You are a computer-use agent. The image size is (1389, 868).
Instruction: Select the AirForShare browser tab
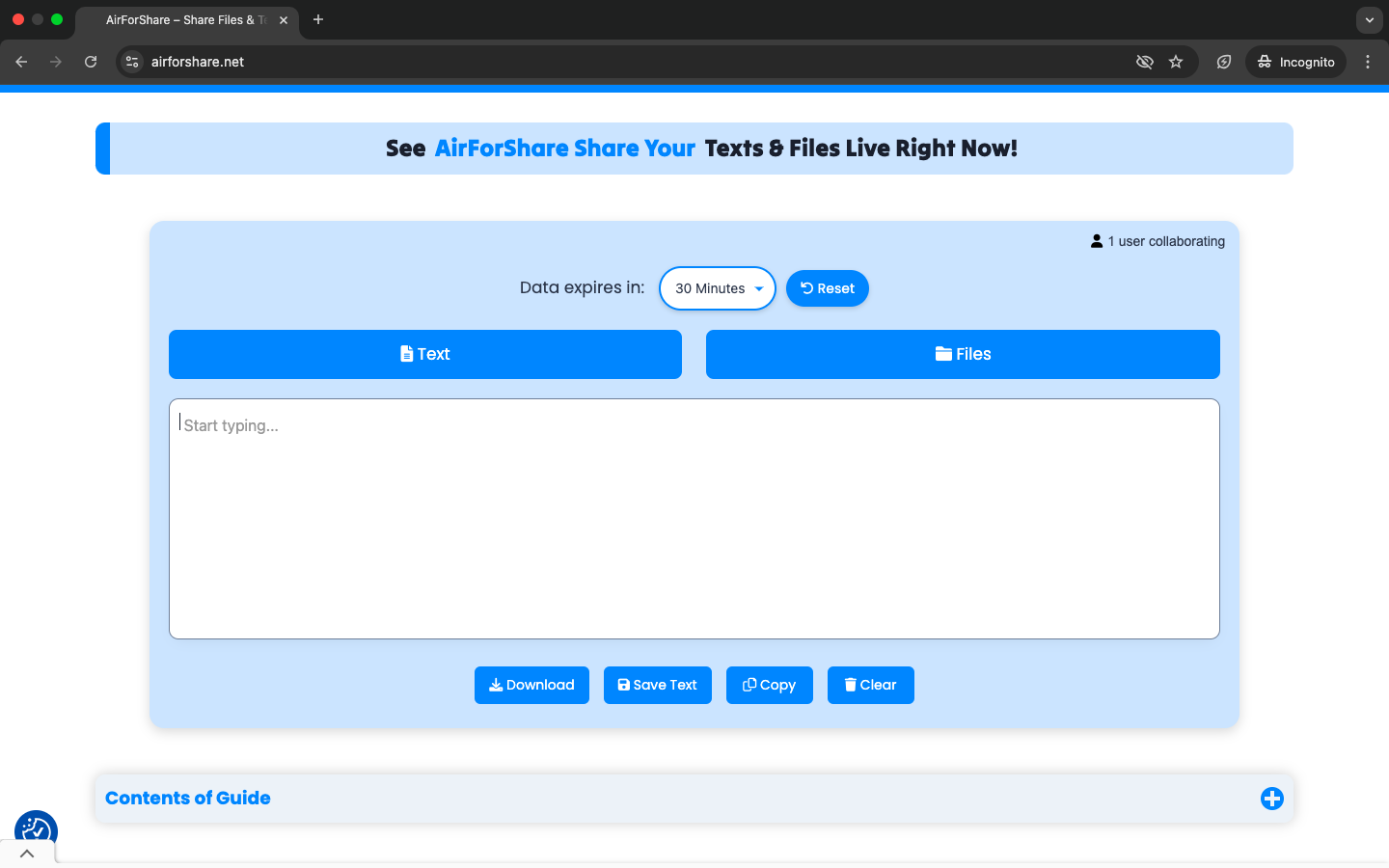(187, 20)
